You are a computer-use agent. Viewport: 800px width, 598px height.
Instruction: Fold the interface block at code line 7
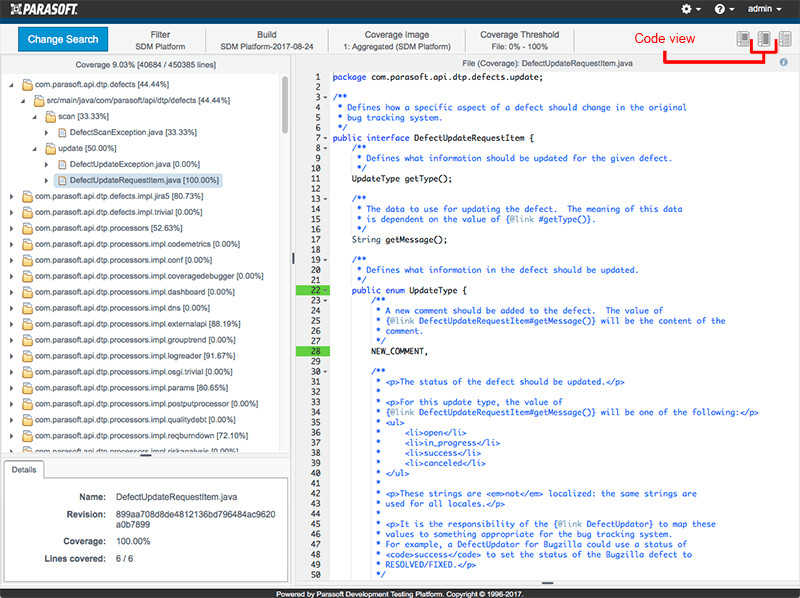click(326, 138)
